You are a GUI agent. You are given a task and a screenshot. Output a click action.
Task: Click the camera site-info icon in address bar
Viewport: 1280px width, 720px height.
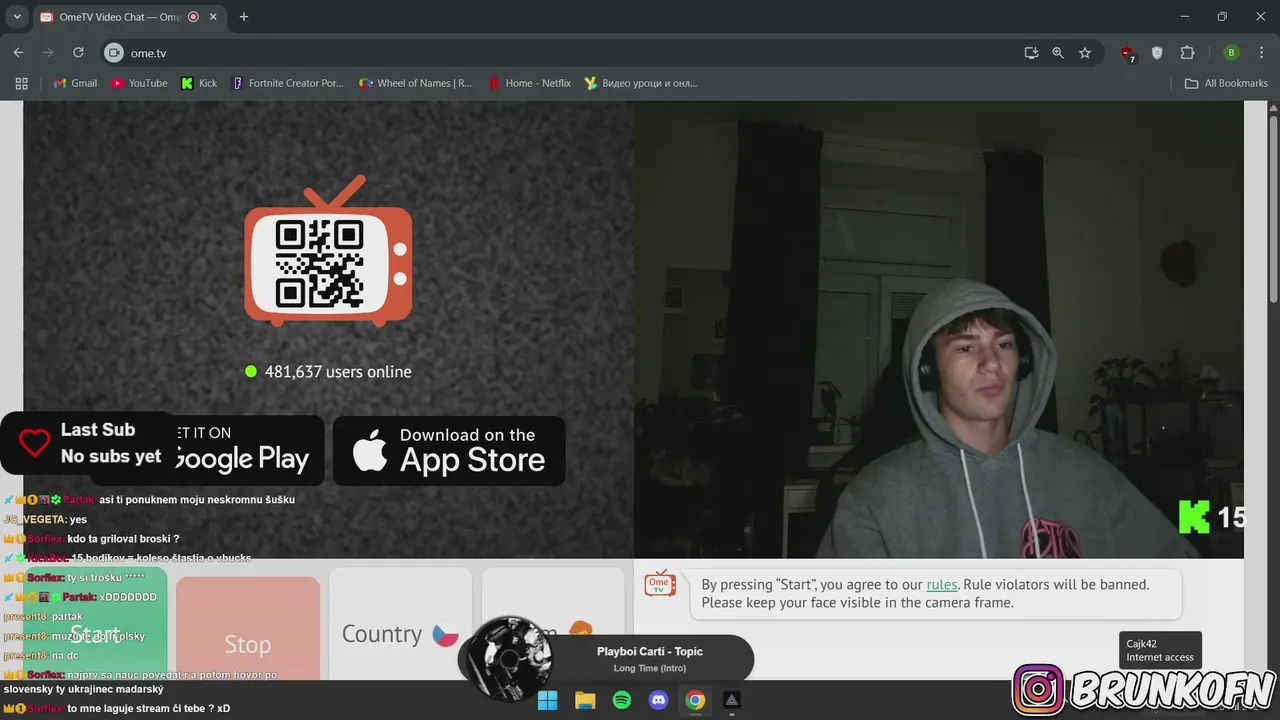click(x=114, y=53)
